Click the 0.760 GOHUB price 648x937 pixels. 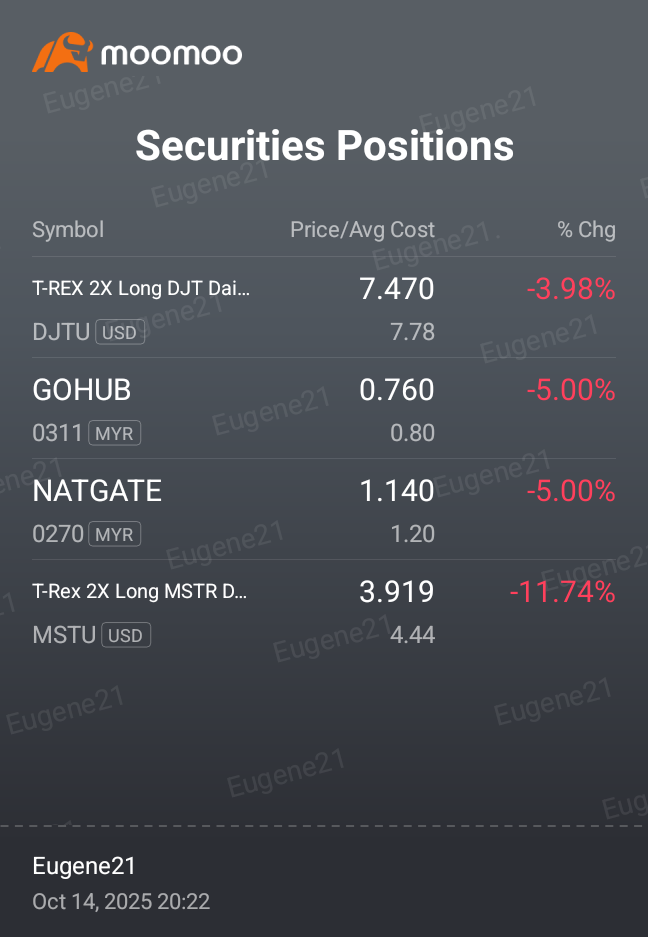coord(397,390)
